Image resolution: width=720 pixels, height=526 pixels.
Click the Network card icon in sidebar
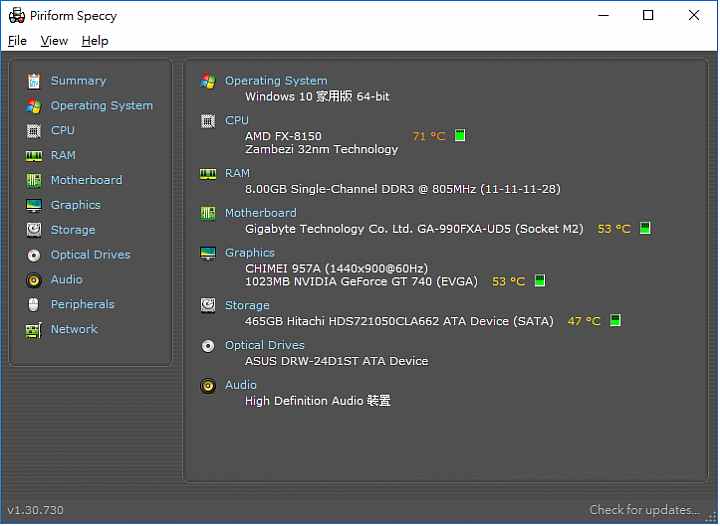point(34,330)
